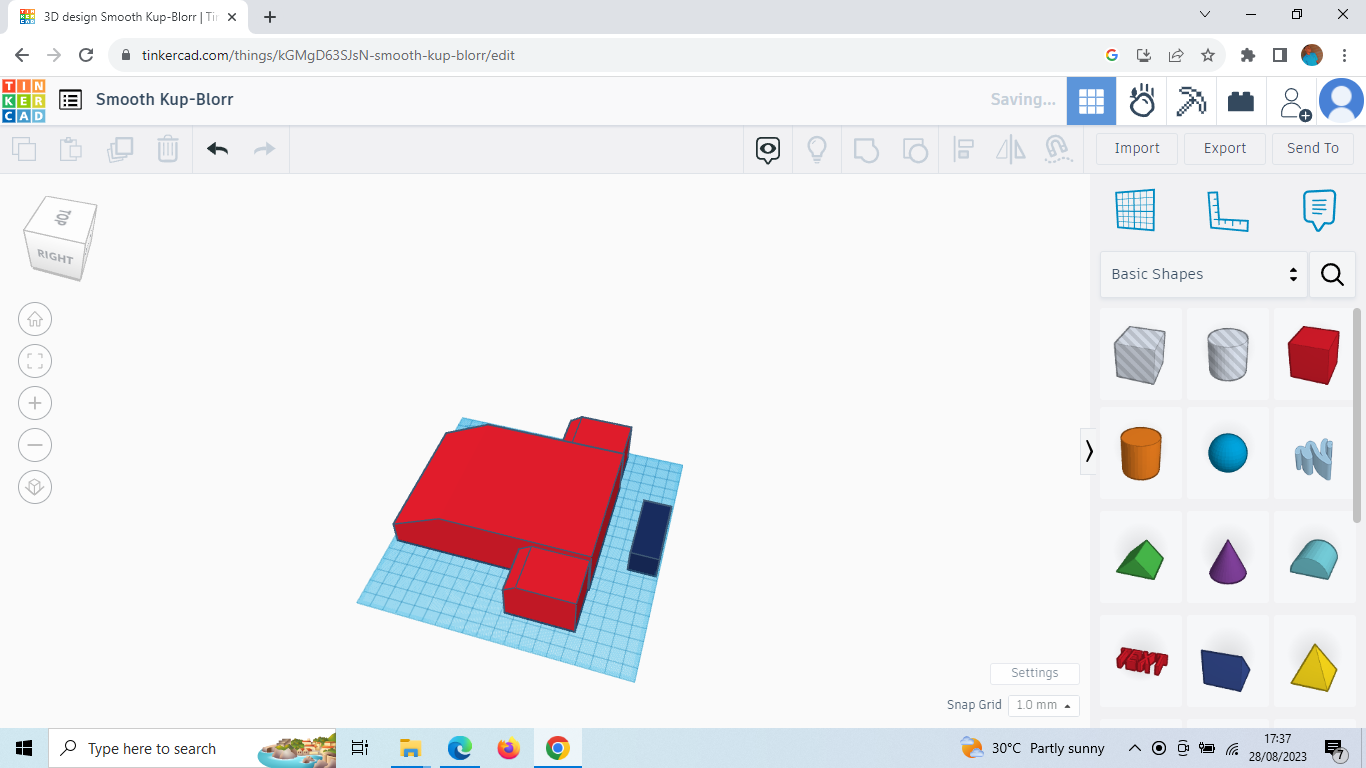Open the Notes tool icon
1366x768 pixels.
[1318, 210]
